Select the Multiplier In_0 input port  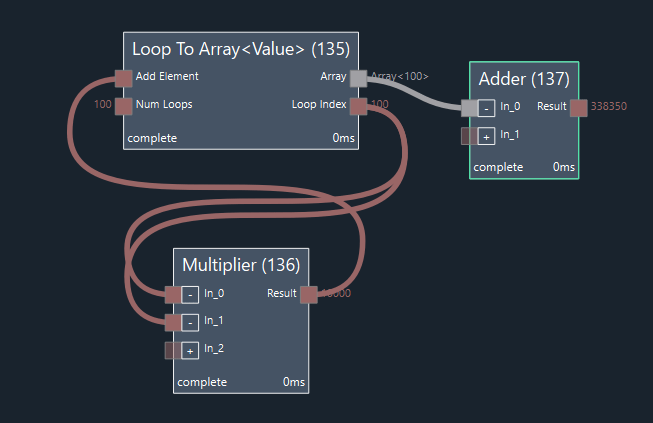(174, 294)
